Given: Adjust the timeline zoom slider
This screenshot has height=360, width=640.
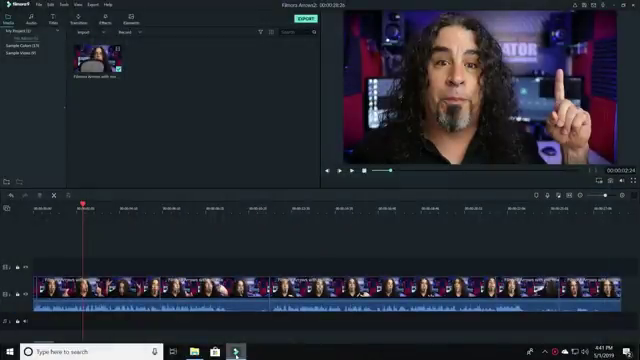Looking at the screenshot, I should [x=605, y=196].
